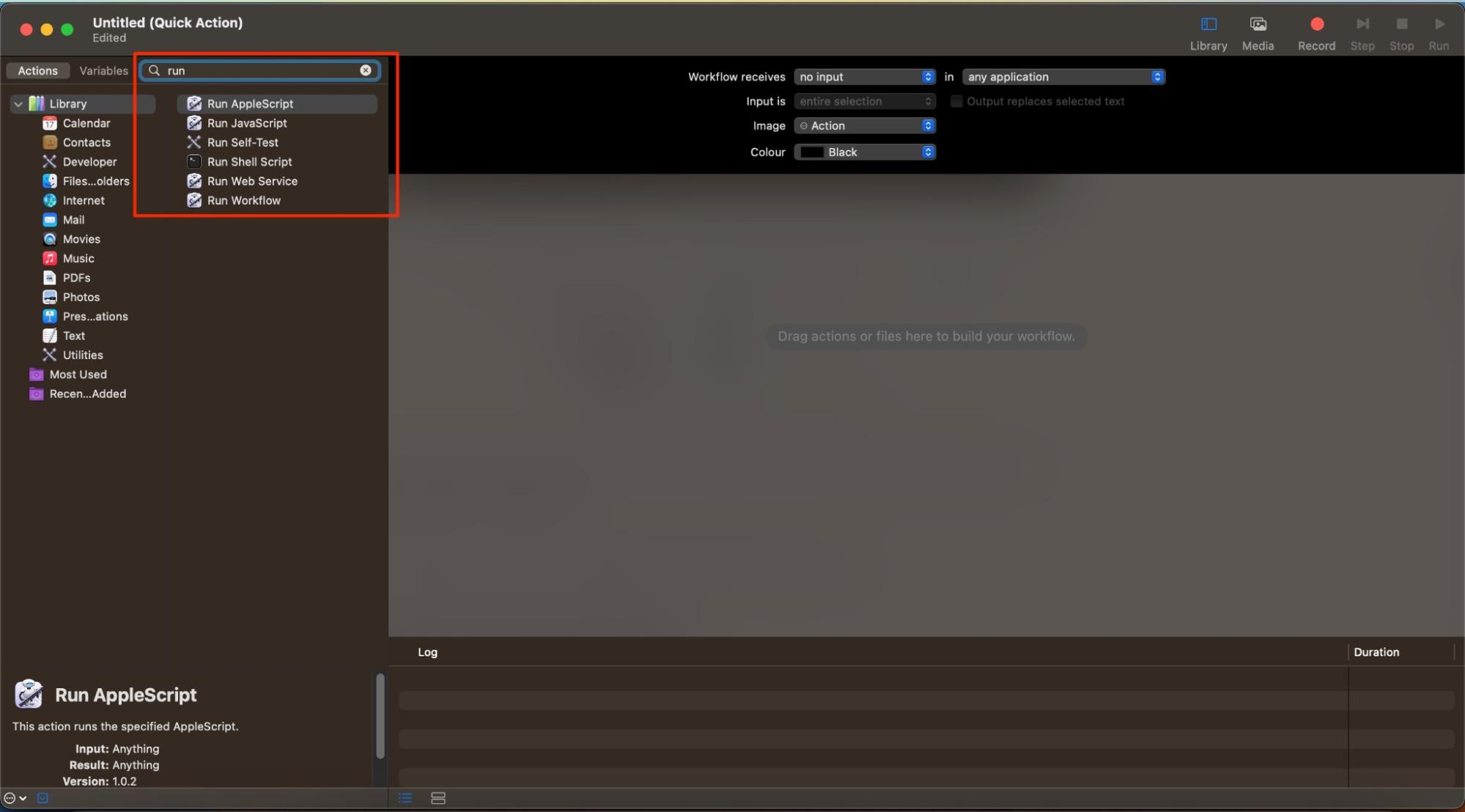Select Run Web Service action
This screenshot has width=1465, height=812.
point(277,181)
